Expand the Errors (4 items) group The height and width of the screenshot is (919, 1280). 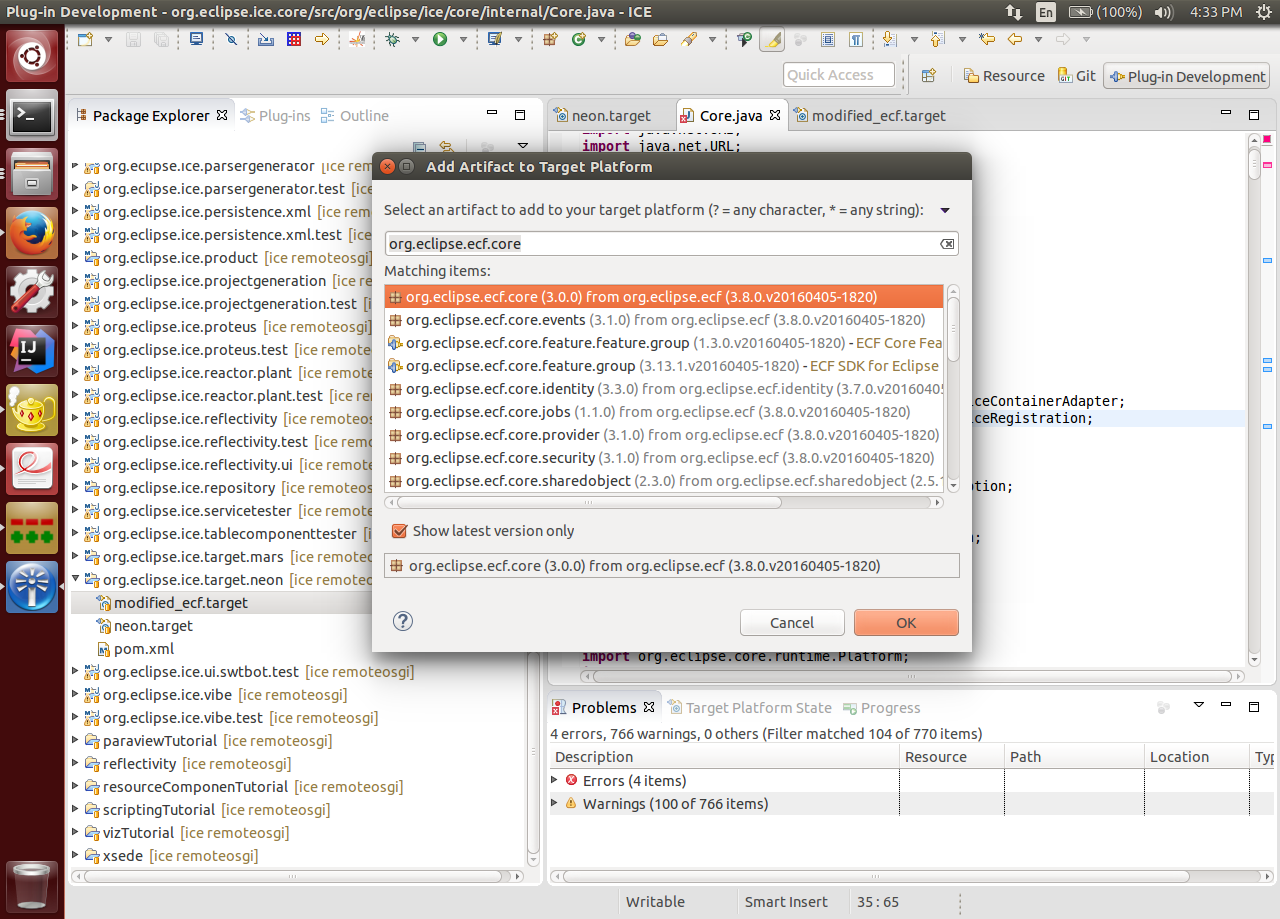point(556,780)
